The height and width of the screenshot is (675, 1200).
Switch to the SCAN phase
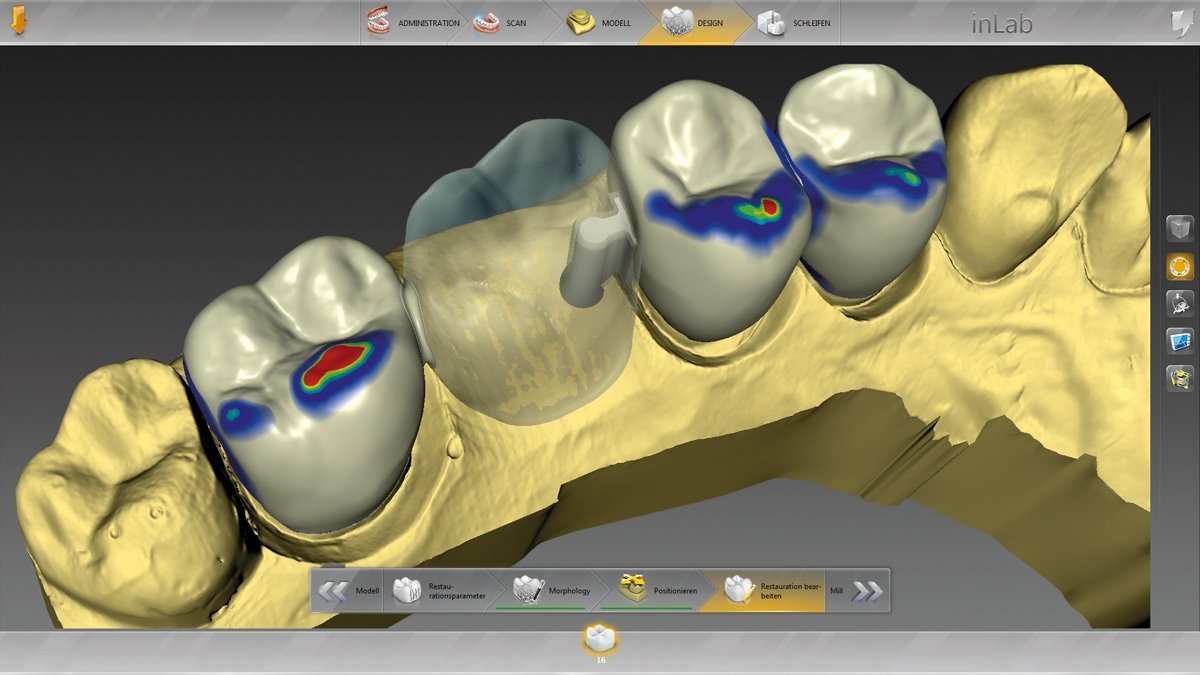point(500,22)
